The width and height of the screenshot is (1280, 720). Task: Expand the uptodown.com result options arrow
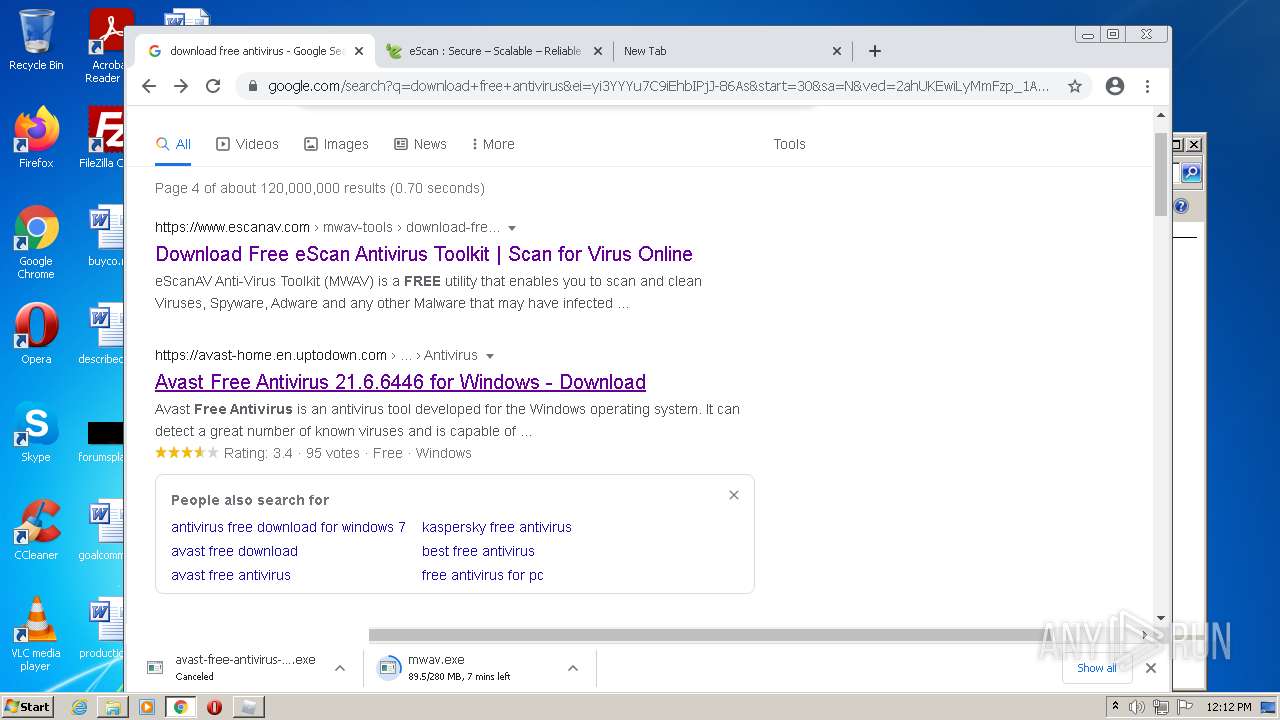(x=490, y=356)
